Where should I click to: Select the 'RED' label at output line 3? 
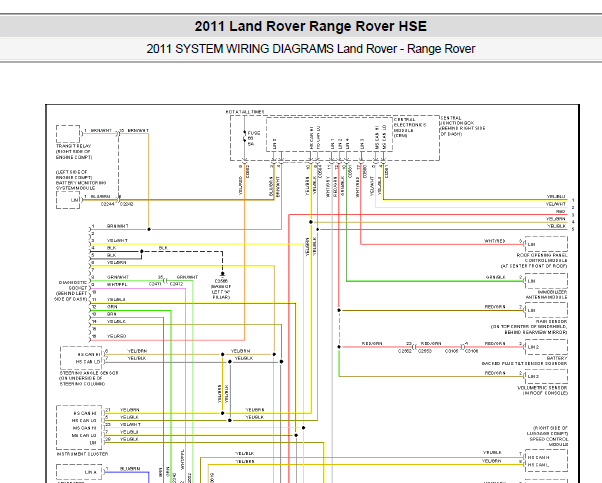[x=561, y=212]
